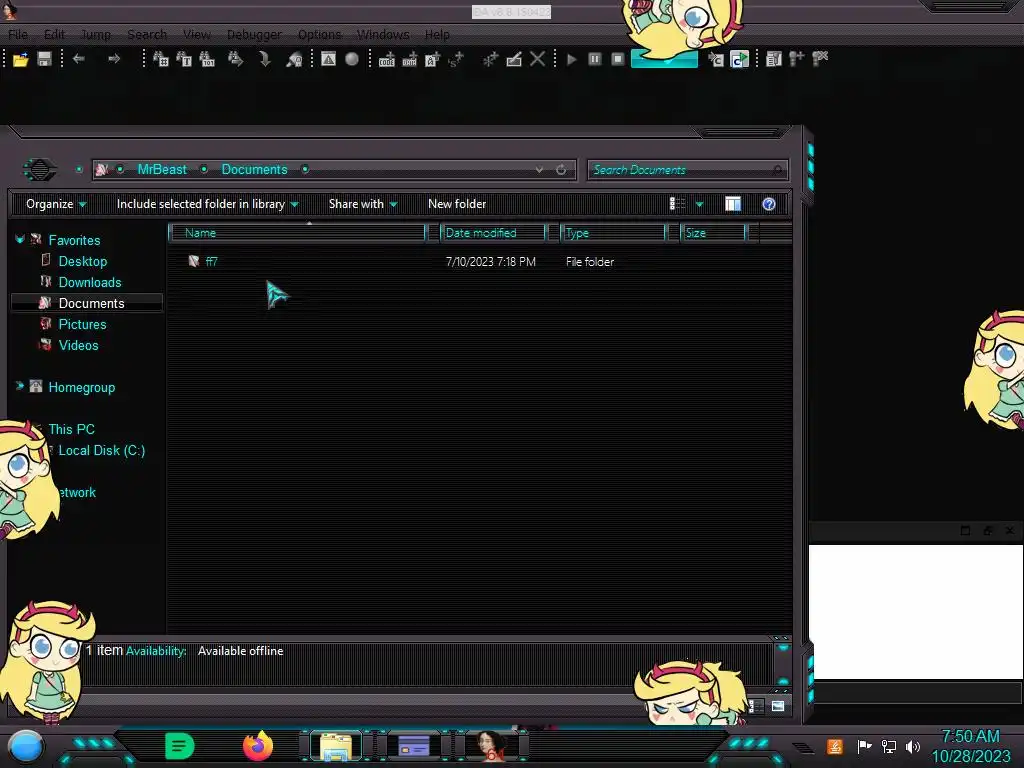Open the Organize dropdown
Screen dimensions: 1024x768
pos(56,204)
